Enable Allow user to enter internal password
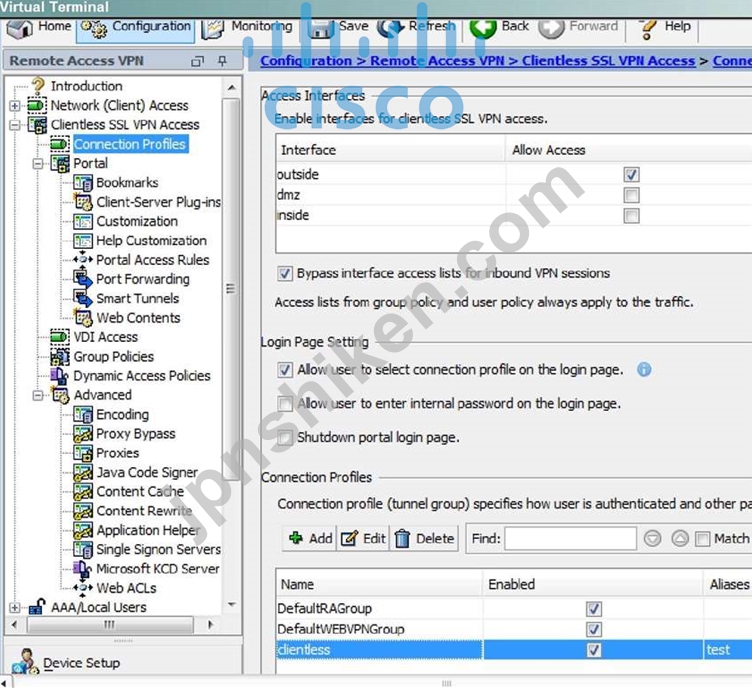752x688 pixels. click(284, 404)
